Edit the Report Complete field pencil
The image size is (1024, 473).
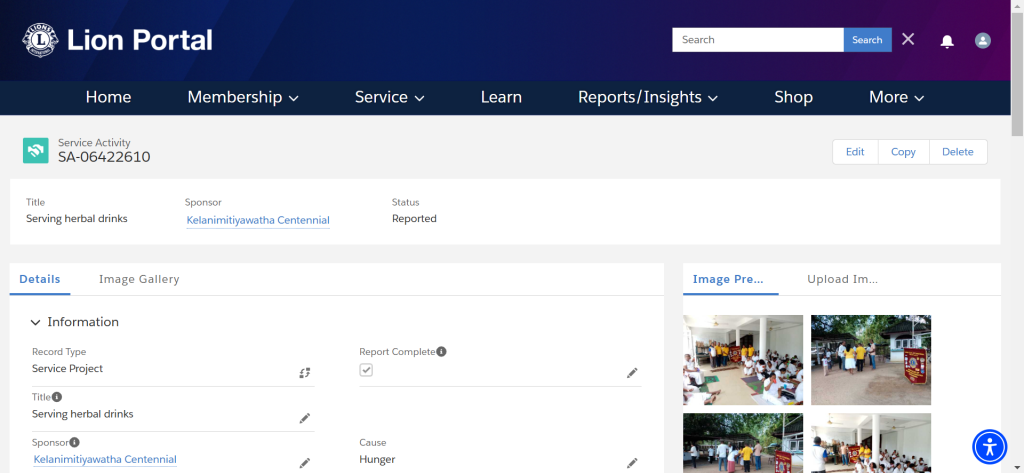tap(632, 373)
